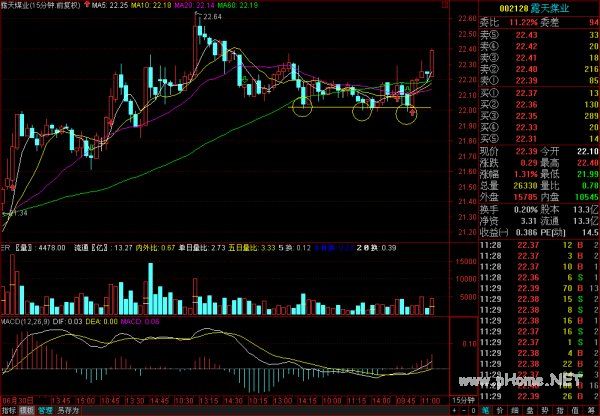The height and width of the screenshot is (416, 600).
Task: Select the 卖④ 22.42 ask row
Action: pos(539,46)
